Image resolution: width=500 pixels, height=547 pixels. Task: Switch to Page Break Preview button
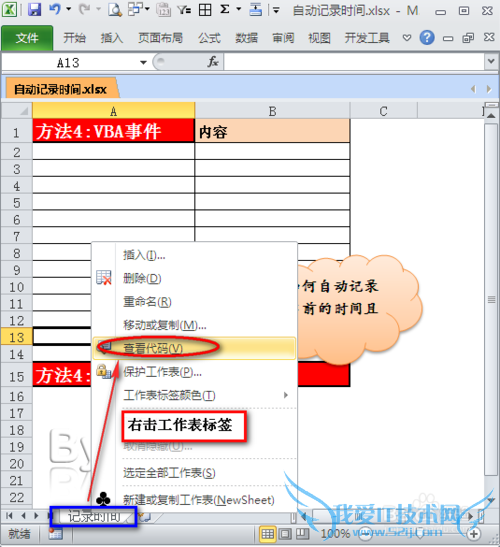303,534
